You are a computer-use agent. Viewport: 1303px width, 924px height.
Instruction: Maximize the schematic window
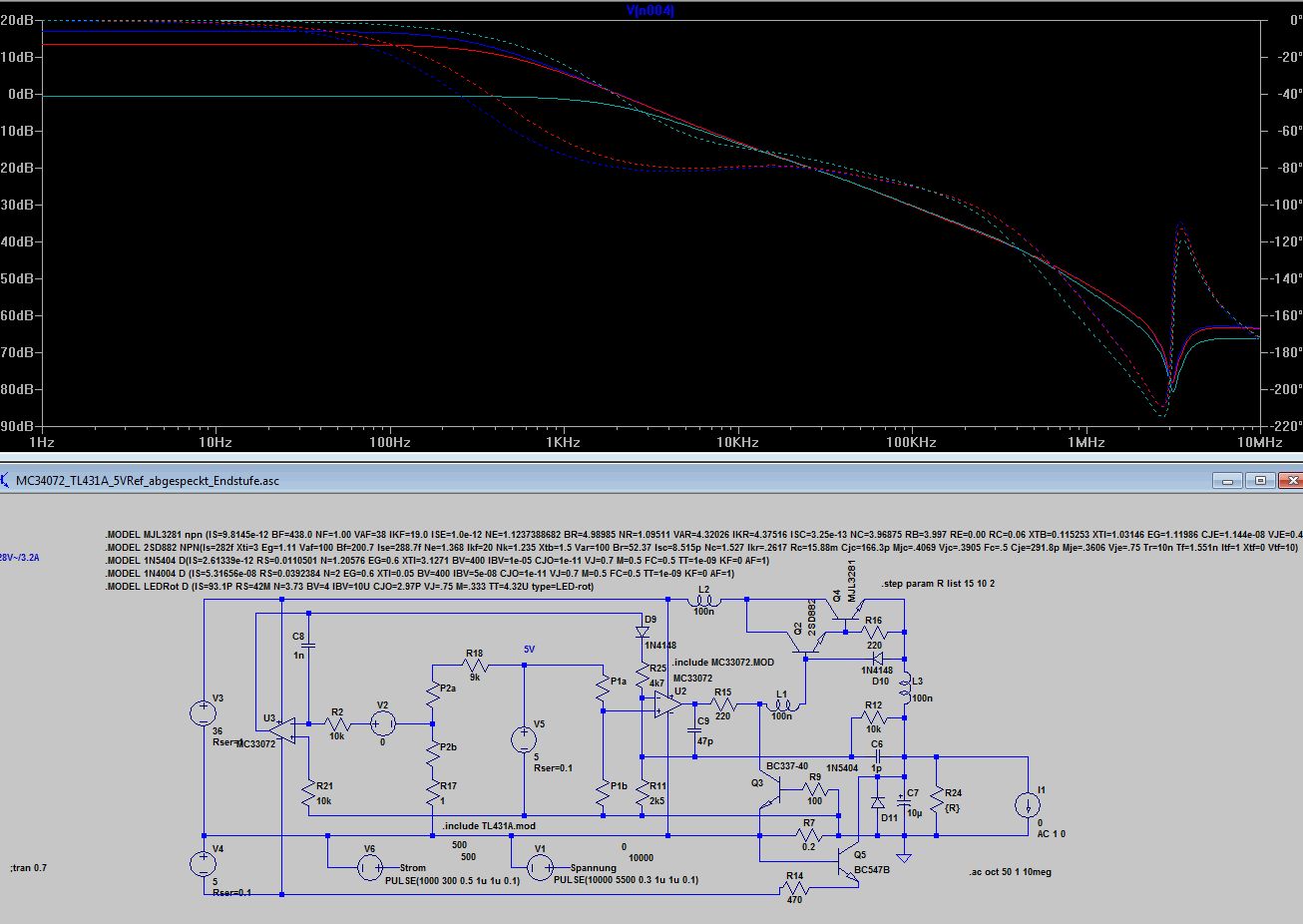(1260, 481)
